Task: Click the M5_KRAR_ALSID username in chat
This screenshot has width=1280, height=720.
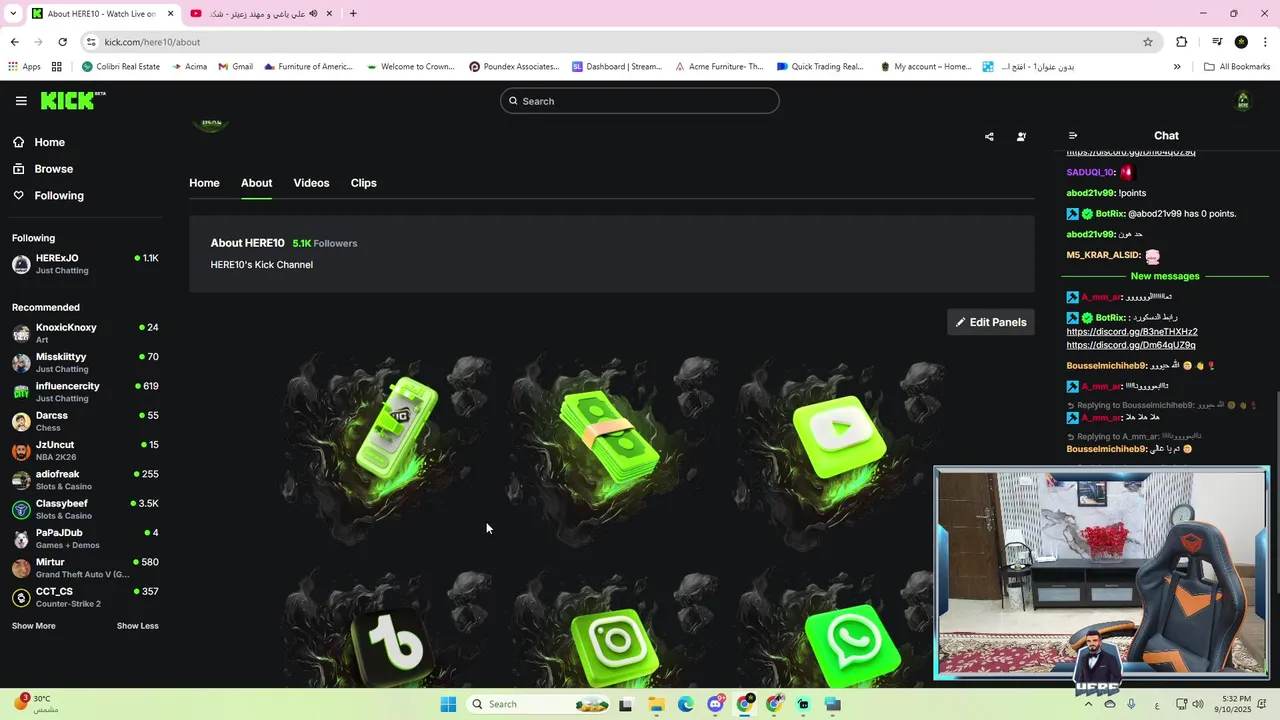Action: pos(1103,255)
